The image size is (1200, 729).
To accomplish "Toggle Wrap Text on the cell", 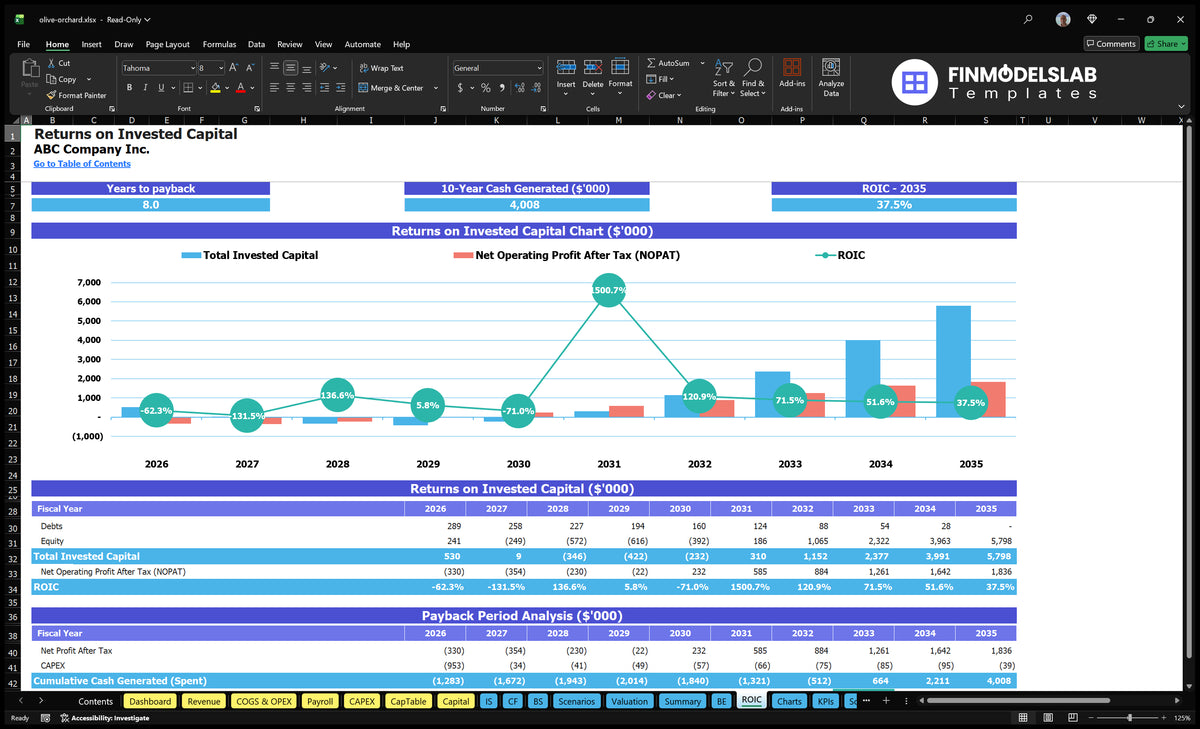I will (381, 68).
